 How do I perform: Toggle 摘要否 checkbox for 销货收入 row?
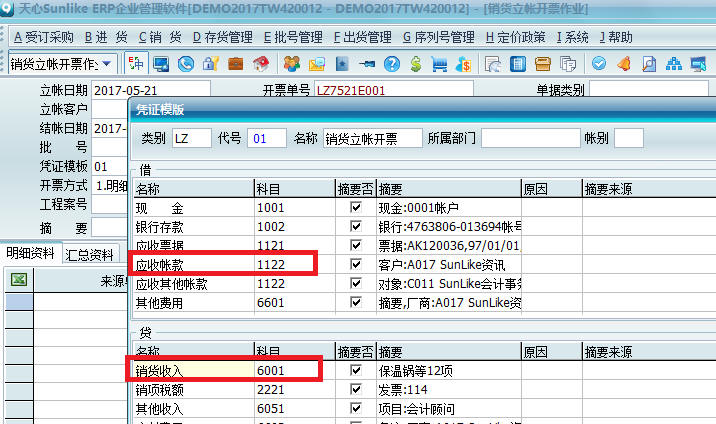click(x=355, y=370)
